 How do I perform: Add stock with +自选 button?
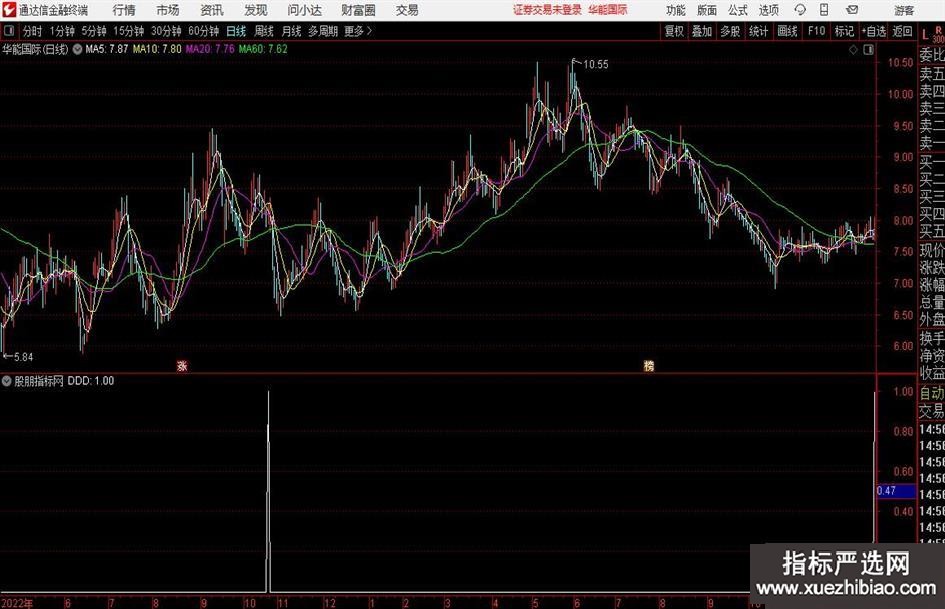[x=874, y=31]
